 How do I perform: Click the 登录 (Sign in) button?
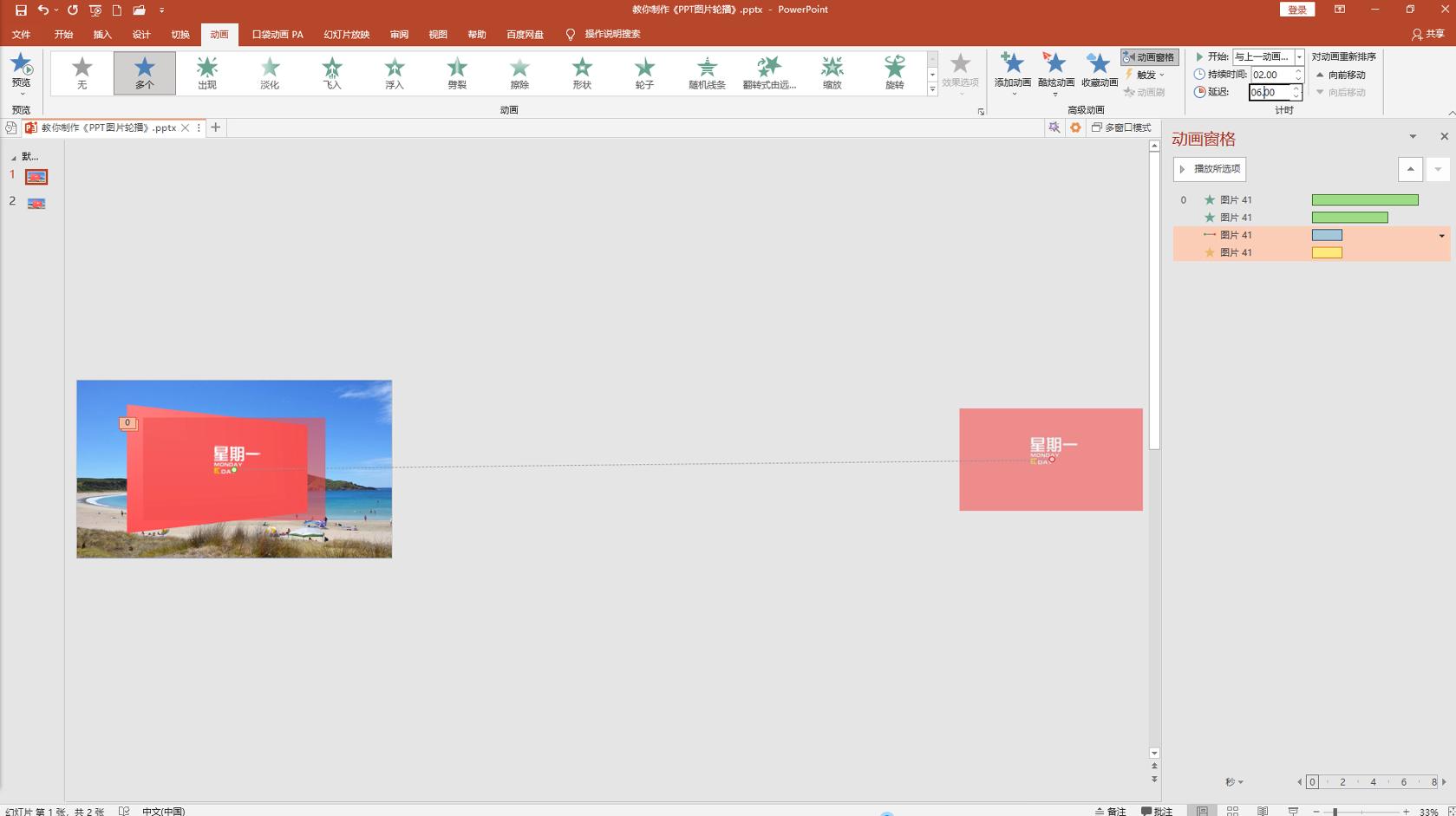[x=1297, y=10]
